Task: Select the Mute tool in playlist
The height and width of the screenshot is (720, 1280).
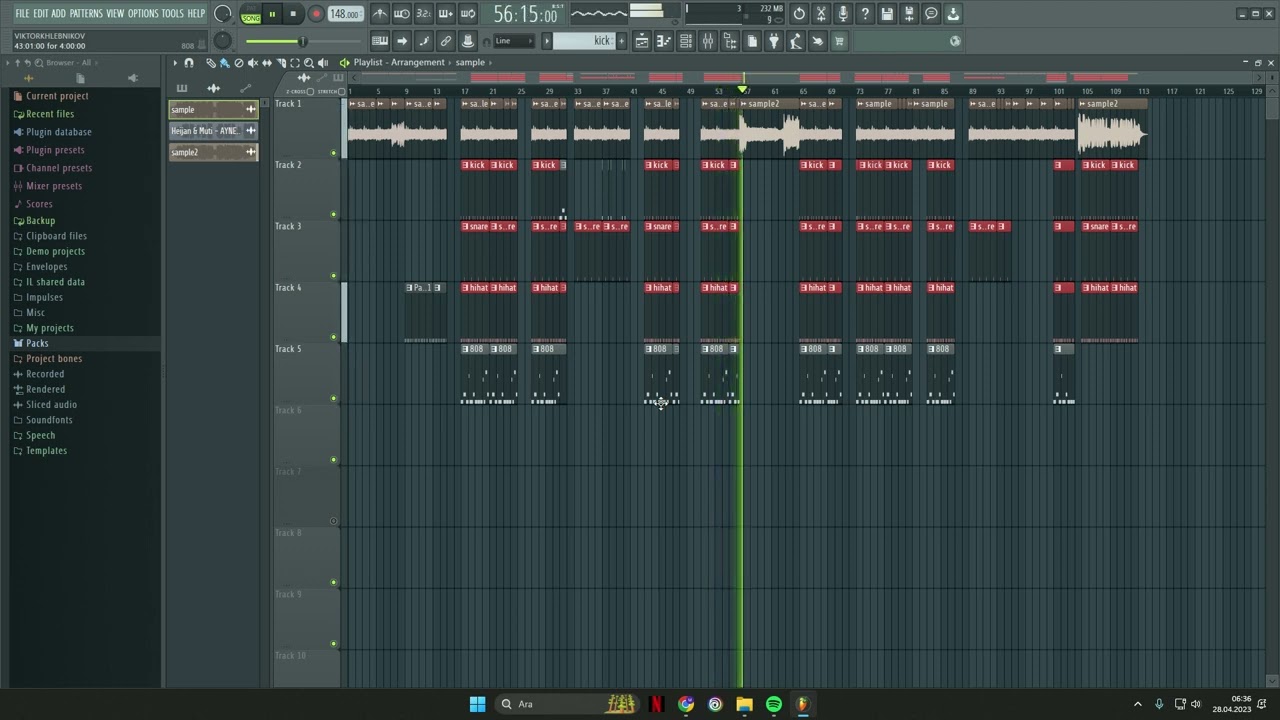Action: point(253,63)
